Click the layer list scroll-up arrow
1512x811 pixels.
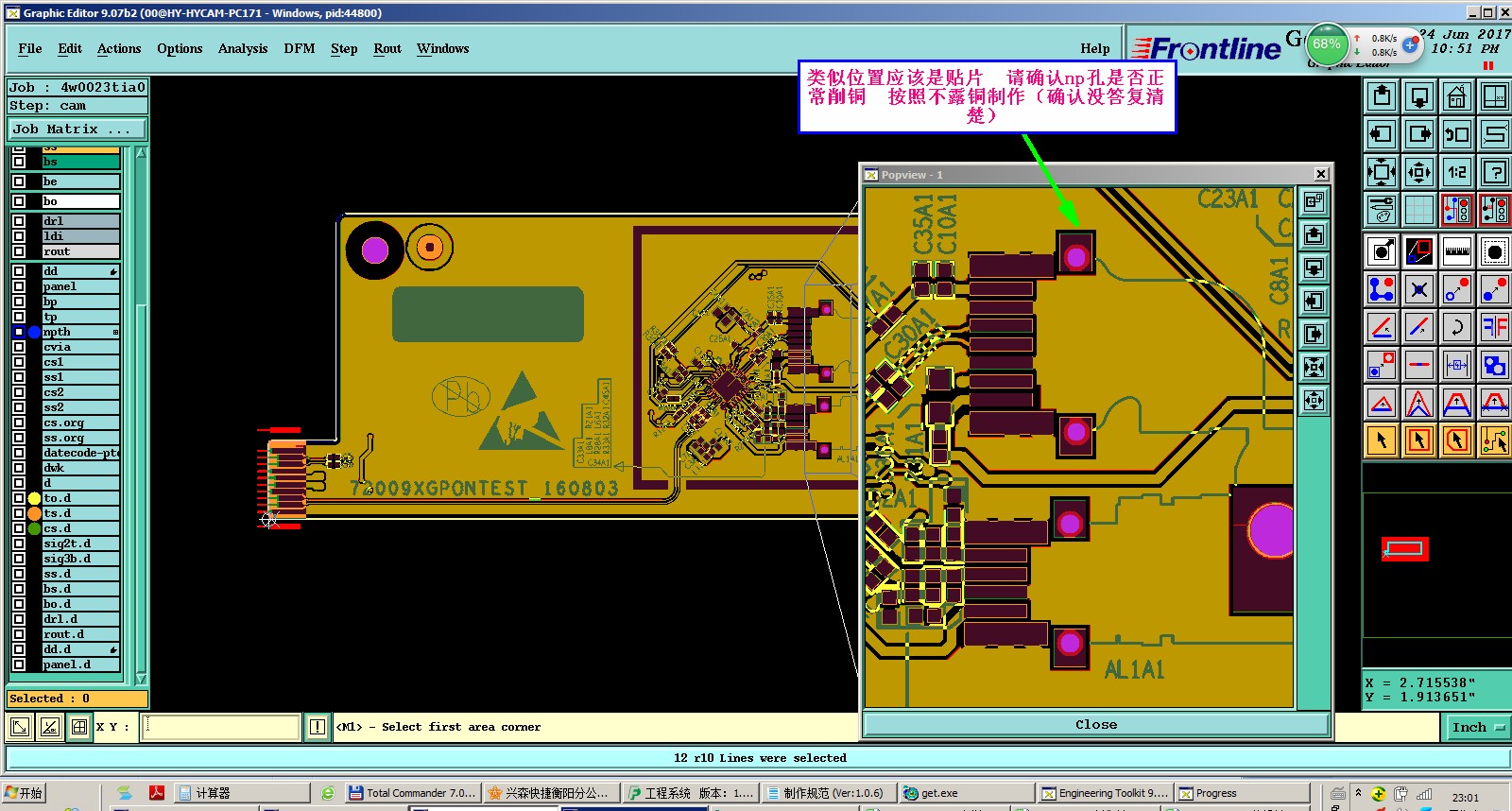click(x=141, y=153)
